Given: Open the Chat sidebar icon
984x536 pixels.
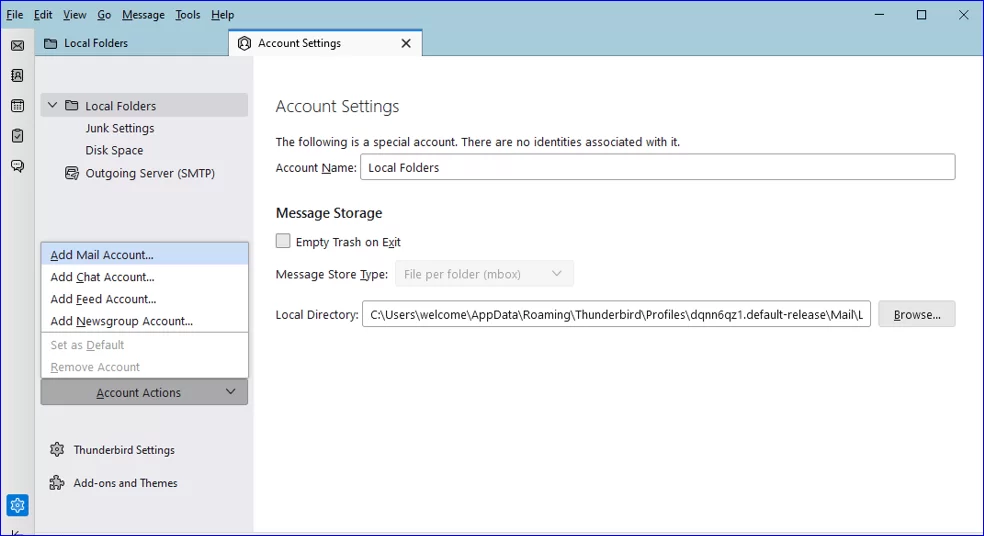Looking at the screenshot, I should [18, 166].
